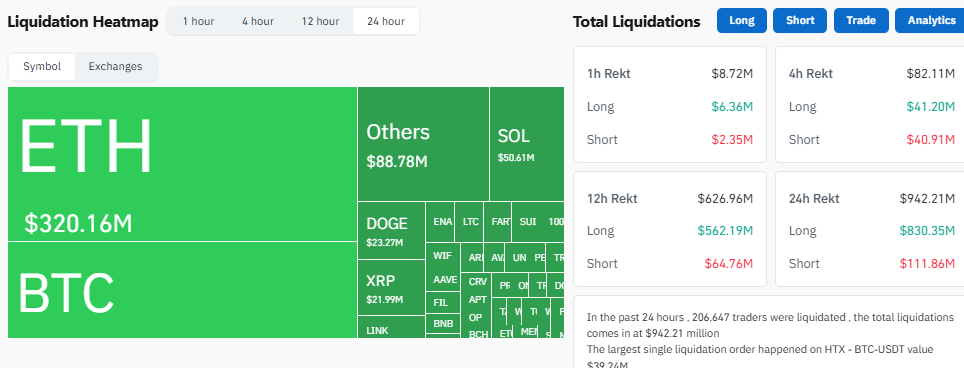
Task: Open the Analytics button
Action: [931, 20]
